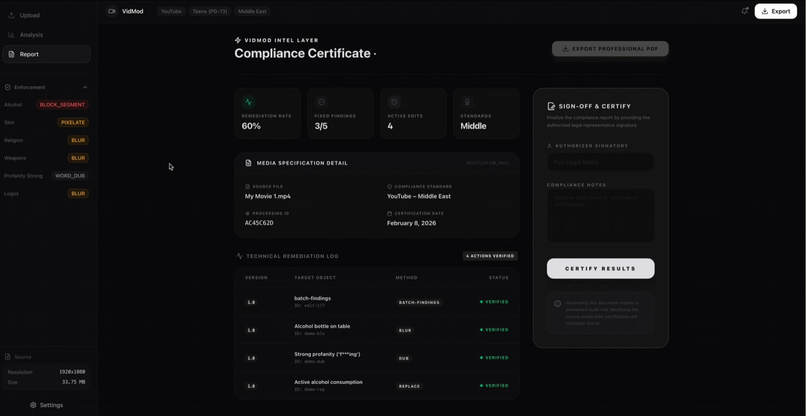The width and height of the screenshot is (806, 416).
Task: Click the Remediation Rate pulse icon
Action: (x=248, y=102)
